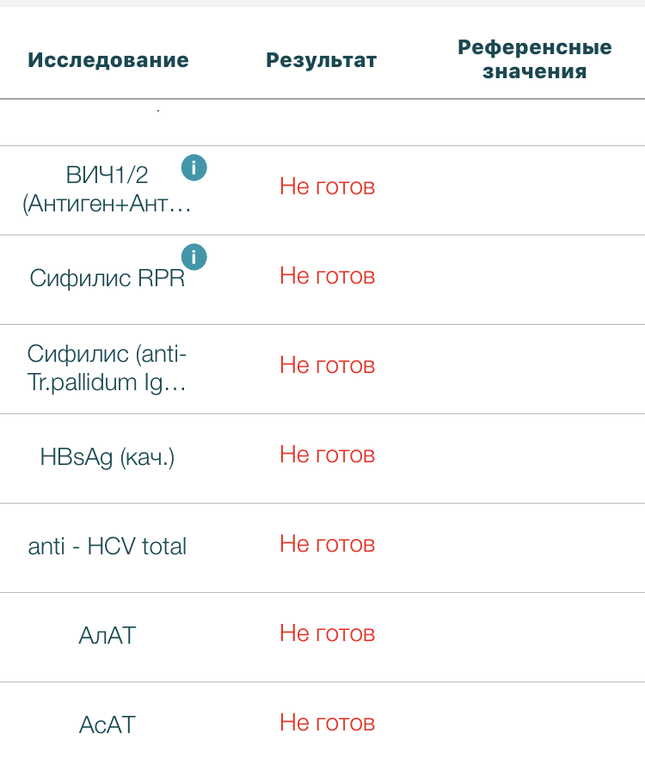The height and width of the screenshot is (770, 645).
Task: Open the anti - HCV total test
Action: point(107,547)
